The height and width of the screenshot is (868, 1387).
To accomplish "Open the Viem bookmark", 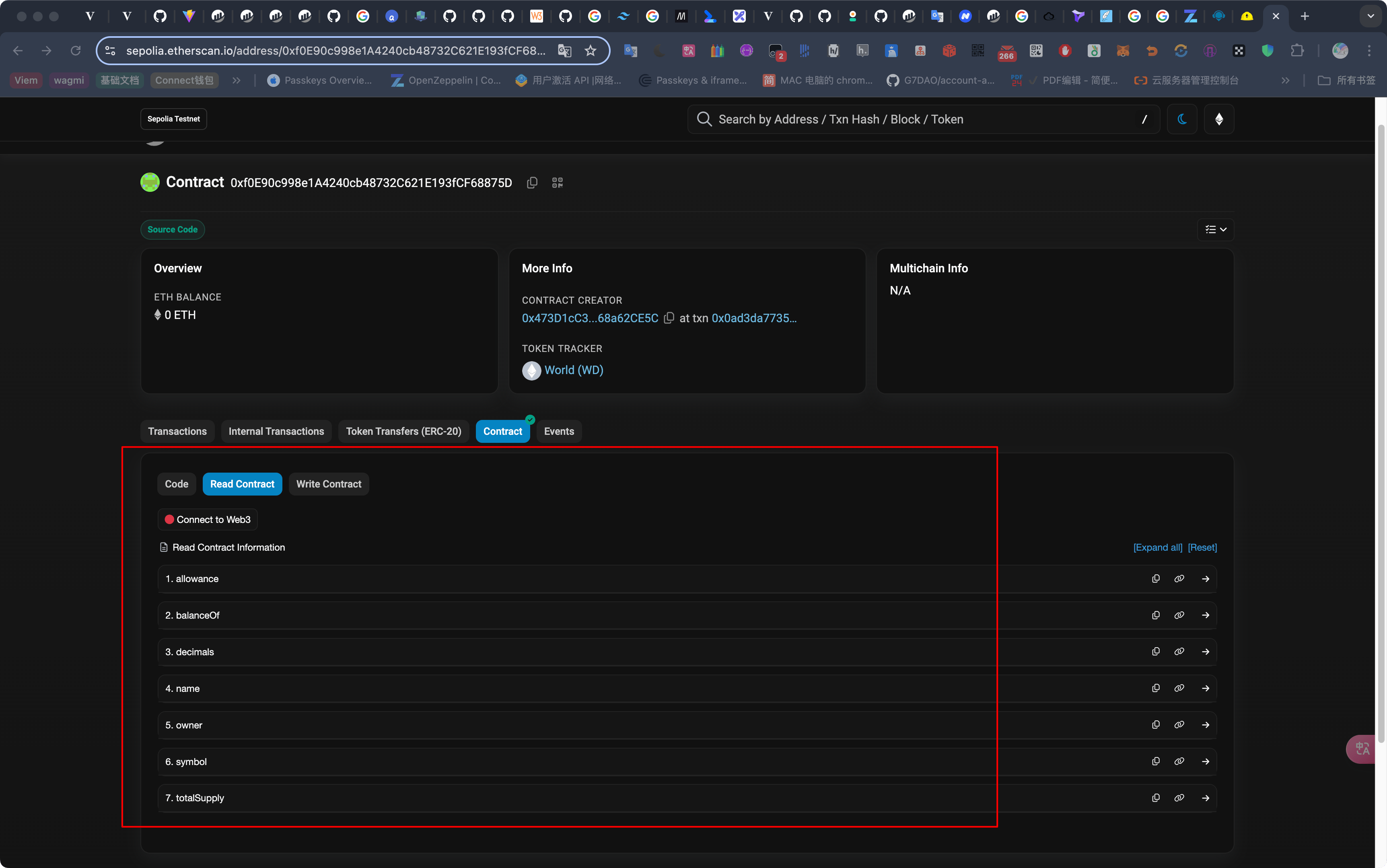I will click(26, 80).
